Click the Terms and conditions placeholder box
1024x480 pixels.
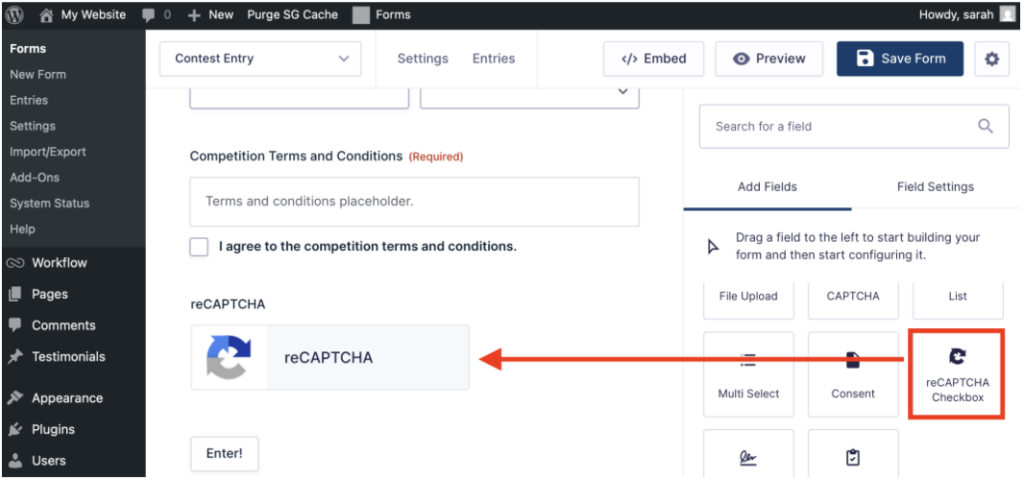[415, 202]
